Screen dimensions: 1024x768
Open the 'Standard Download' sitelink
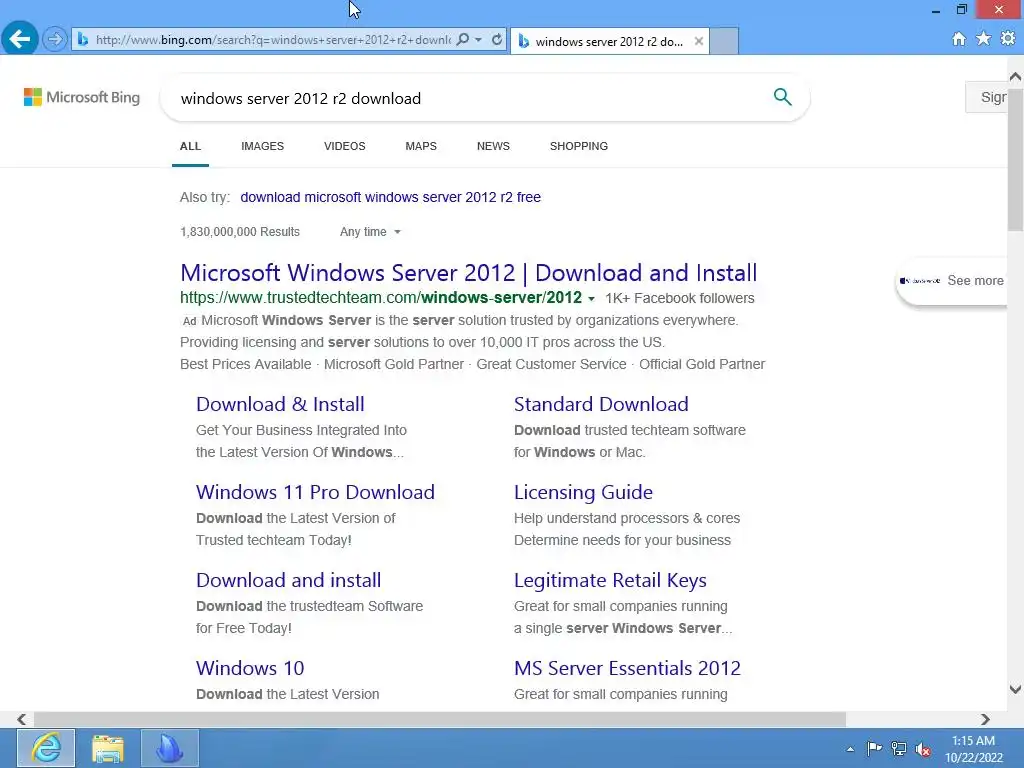(x=601, y=404)
